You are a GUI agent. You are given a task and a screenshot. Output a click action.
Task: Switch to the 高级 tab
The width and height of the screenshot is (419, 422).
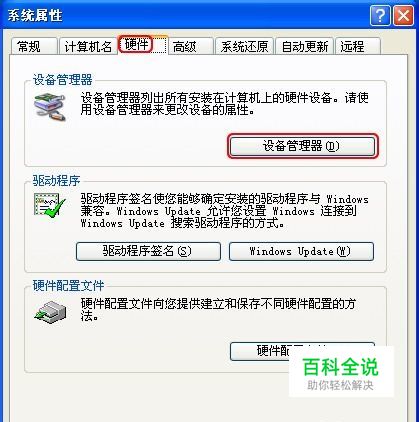click(190, 46)
